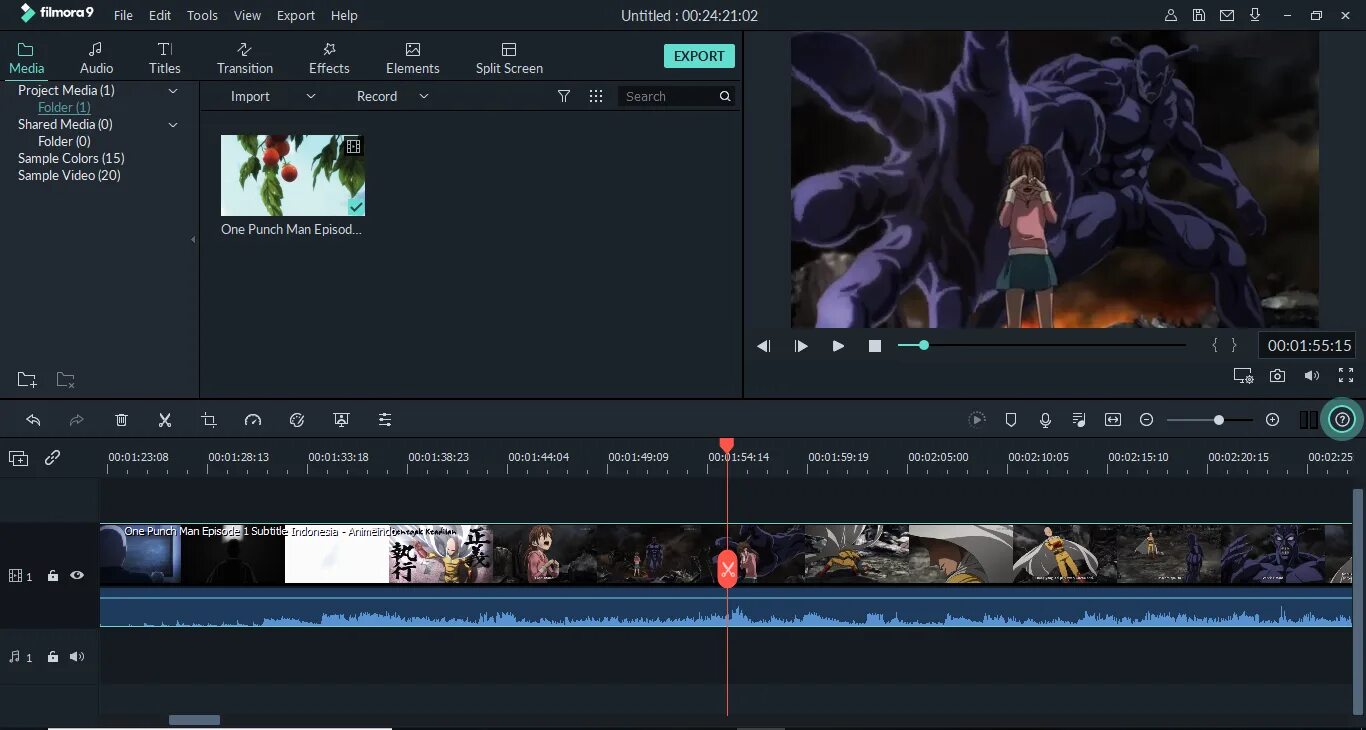Open the Speed control icon
Image resolution: width=1366 pixels, height=730 pixels.
click(x=253, y=420)
